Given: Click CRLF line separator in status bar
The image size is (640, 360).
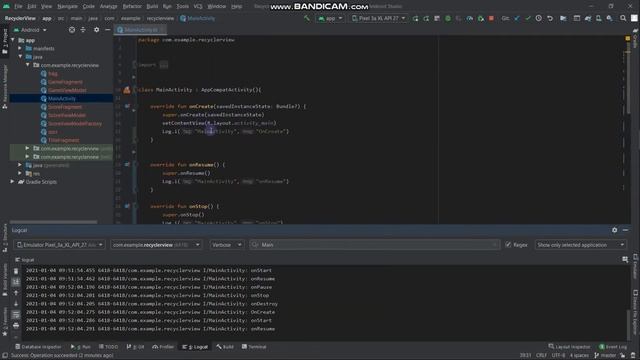Looking at the screenshot, I should click(541, 356).
